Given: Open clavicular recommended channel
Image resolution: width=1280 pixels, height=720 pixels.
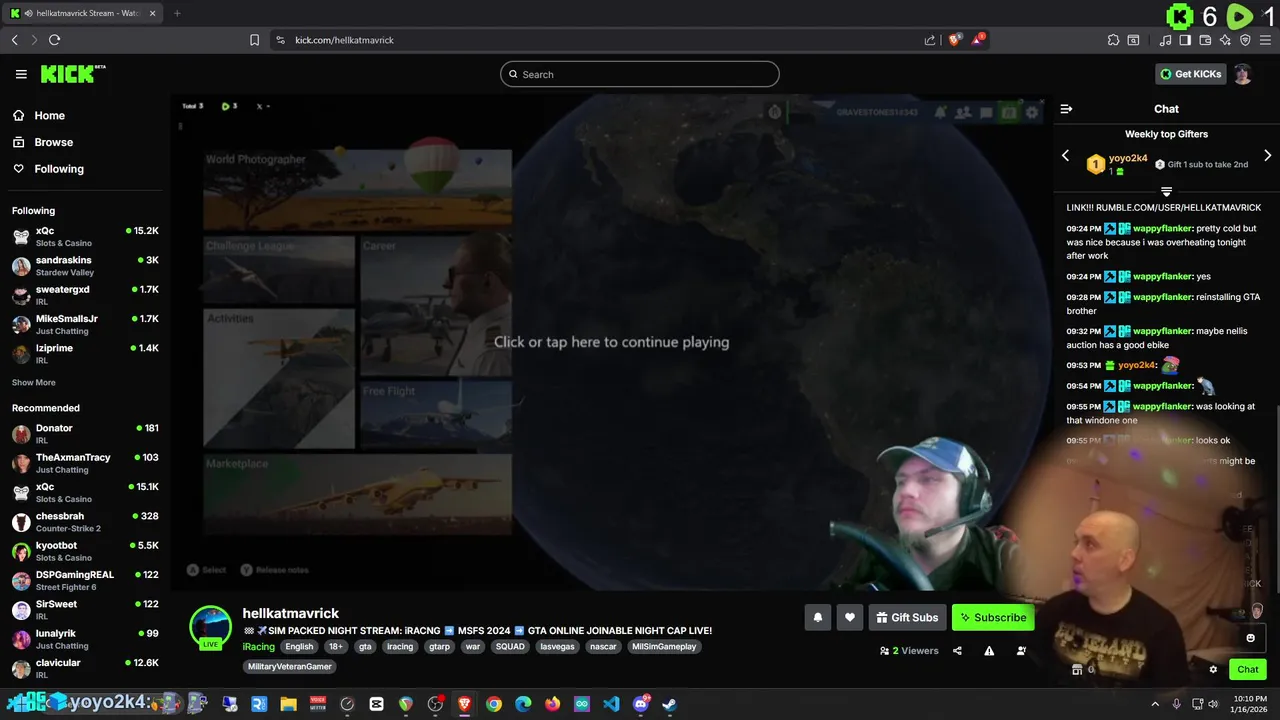Looking at the screenshot, I should coord(85,668).
